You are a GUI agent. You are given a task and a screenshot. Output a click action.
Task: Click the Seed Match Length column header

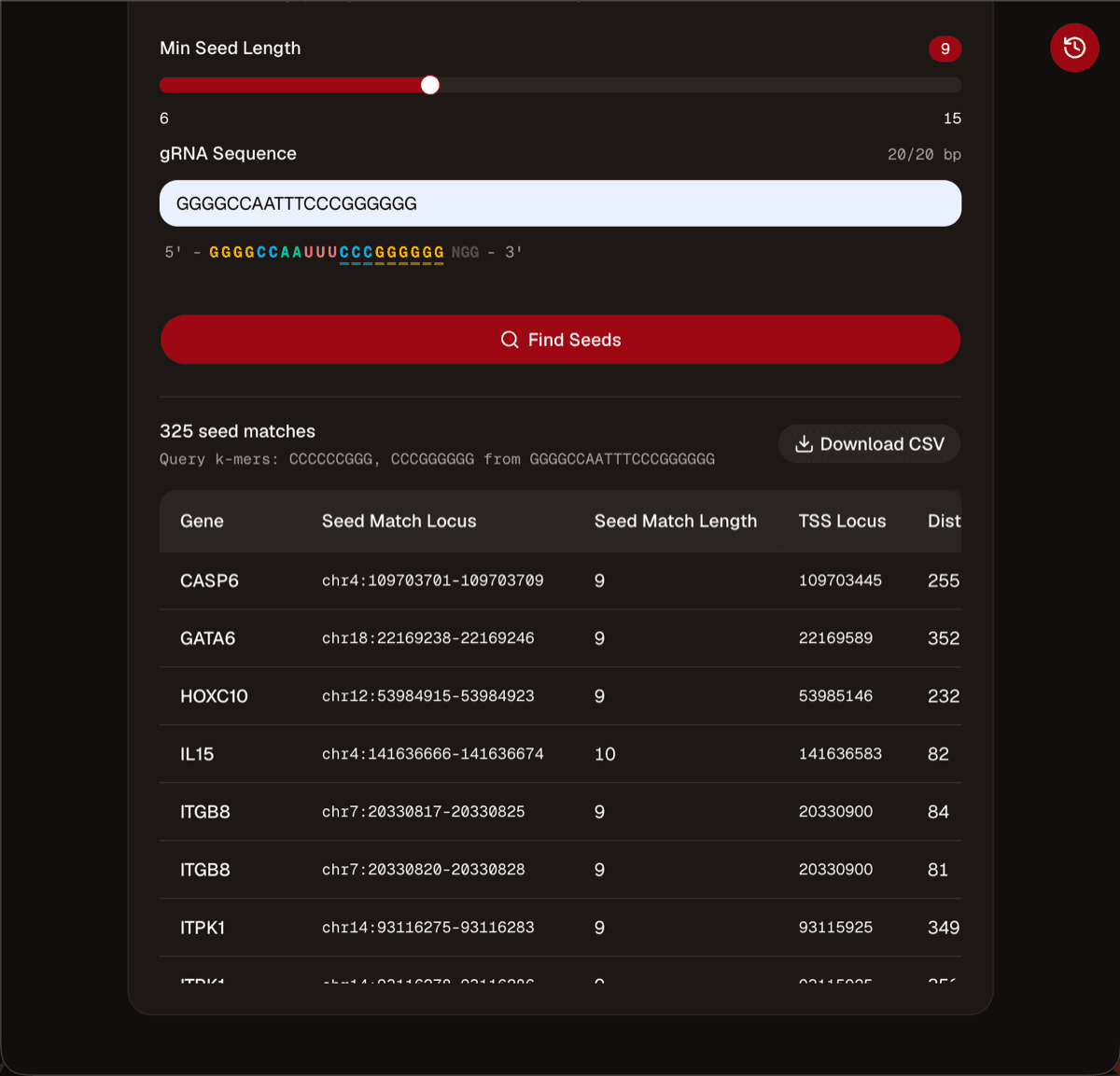[x=676, y=521]
